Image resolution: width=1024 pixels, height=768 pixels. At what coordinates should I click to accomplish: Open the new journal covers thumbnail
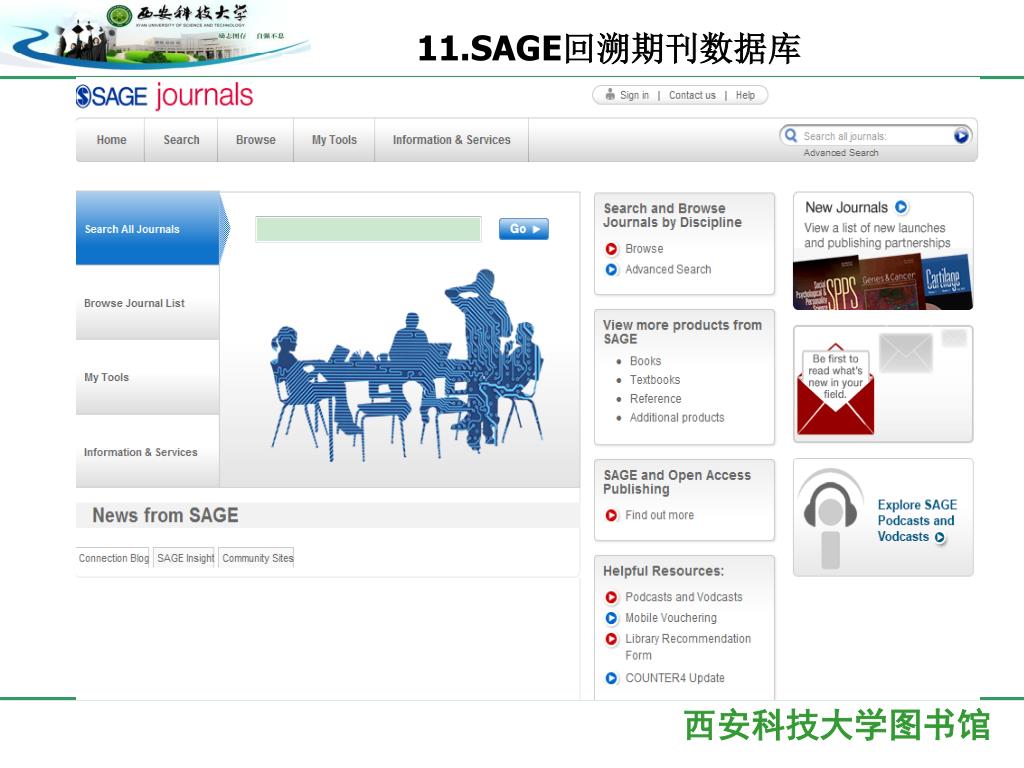point(883,282)
